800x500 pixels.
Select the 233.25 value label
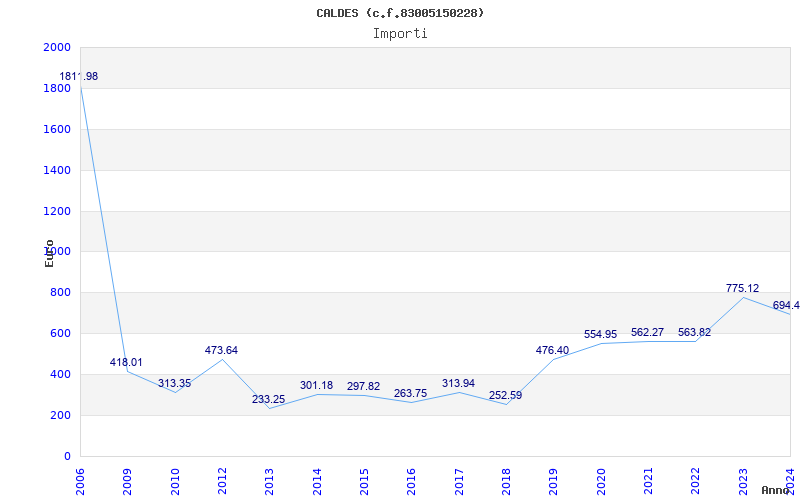click(268, 399)
